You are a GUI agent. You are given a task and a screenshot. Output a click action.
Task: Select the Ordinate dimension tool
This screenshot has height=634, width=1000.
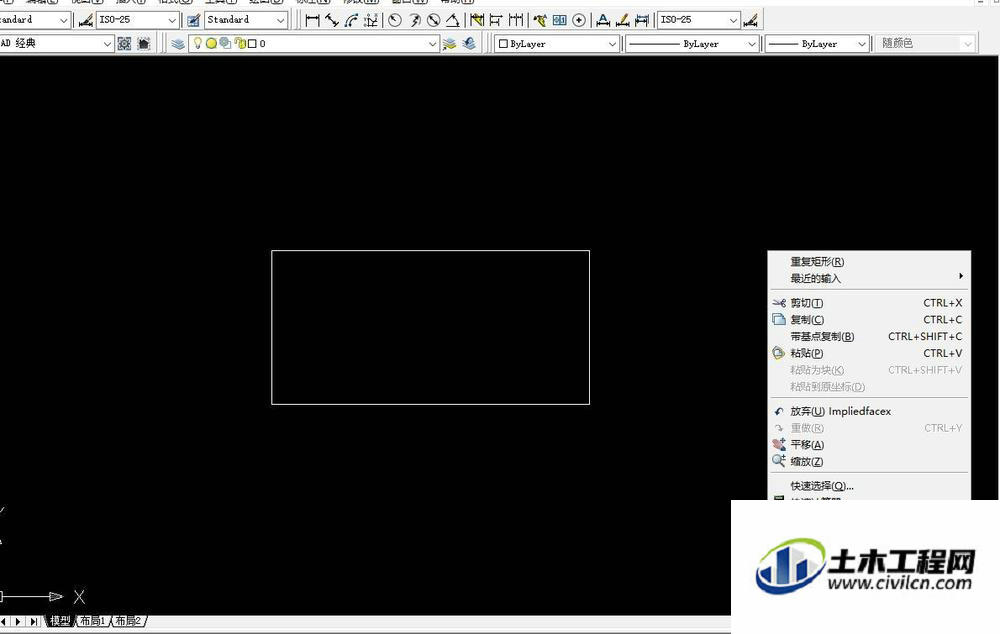point(371,20)
